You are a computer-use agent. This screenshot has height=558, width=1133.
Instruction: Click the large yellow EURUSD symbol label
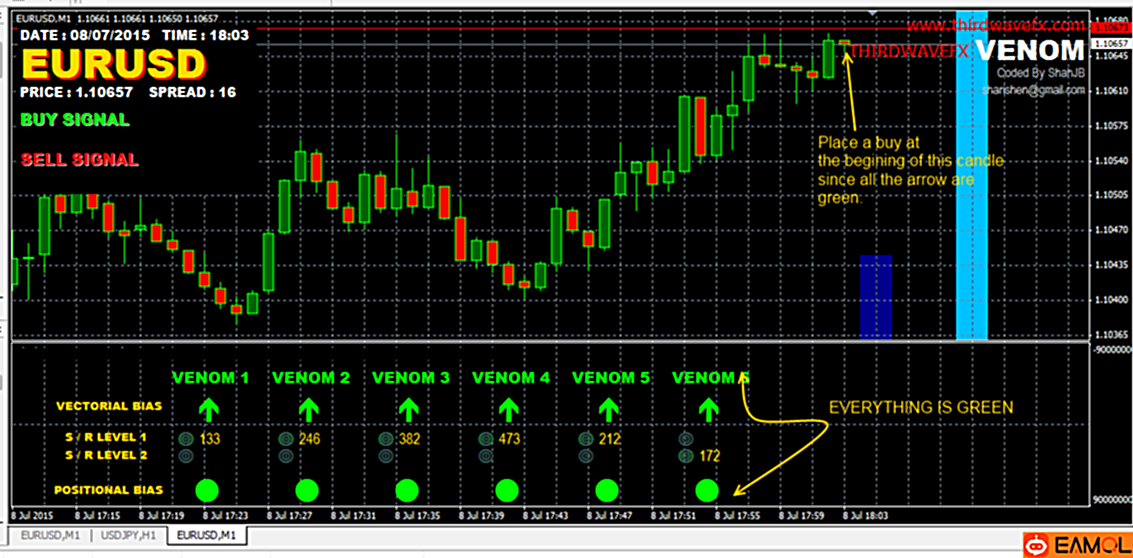point(112,64)
